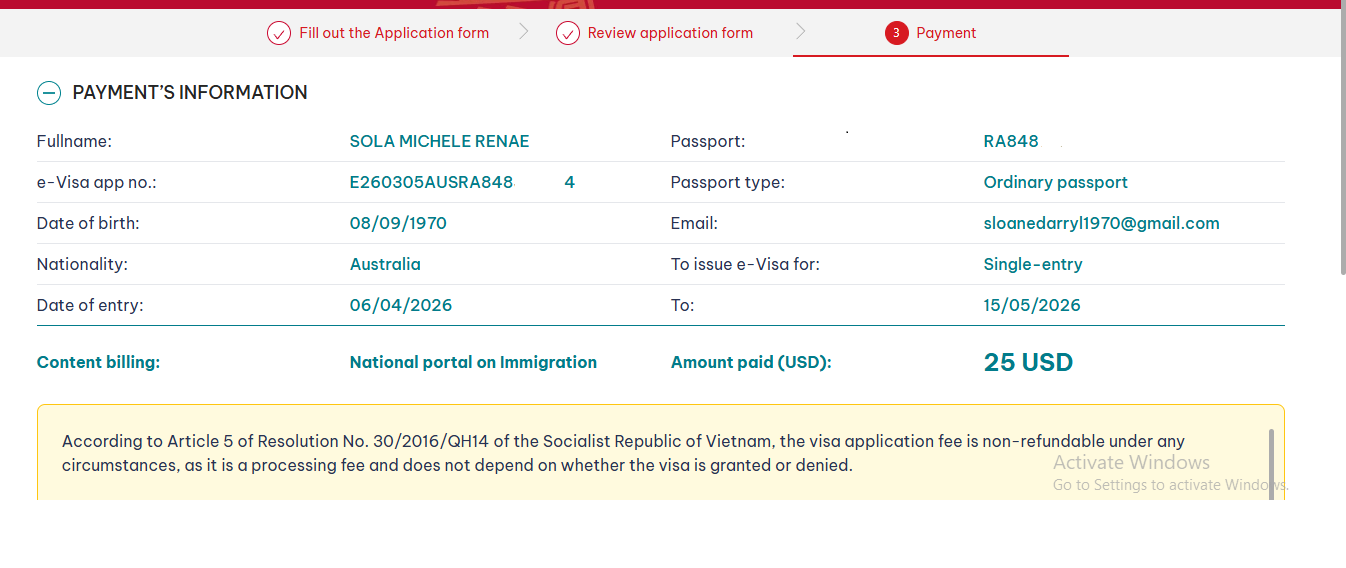1346x568 pixels.
Task: Click the National portal on Immigration text
Action: pyautogui.click(x=473, y=363)
